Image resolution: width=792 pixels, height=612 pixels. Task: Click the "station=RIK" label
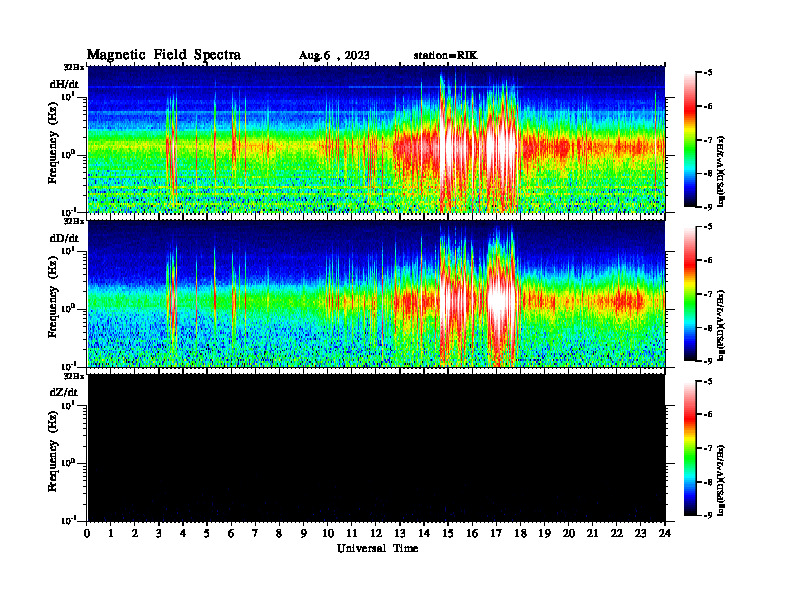click(x=445, y=56)
